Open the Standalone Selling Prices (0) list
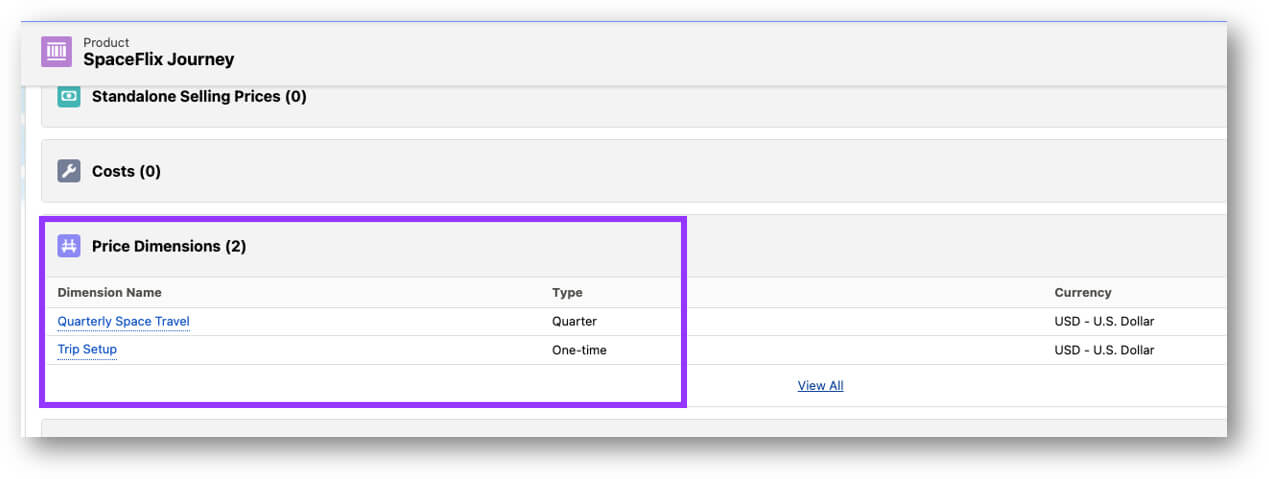Image resolution: width=1269 pixels, height=479 pixels. (199, 97)
